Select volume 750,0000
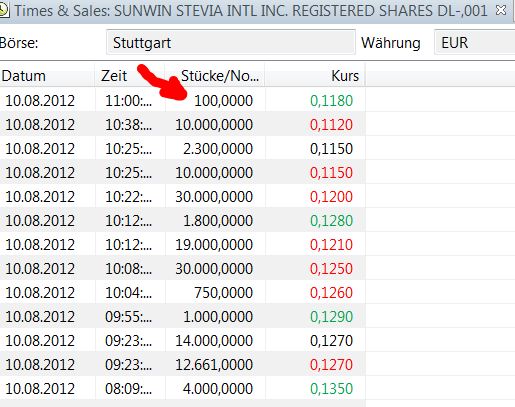 coord(223,293)
